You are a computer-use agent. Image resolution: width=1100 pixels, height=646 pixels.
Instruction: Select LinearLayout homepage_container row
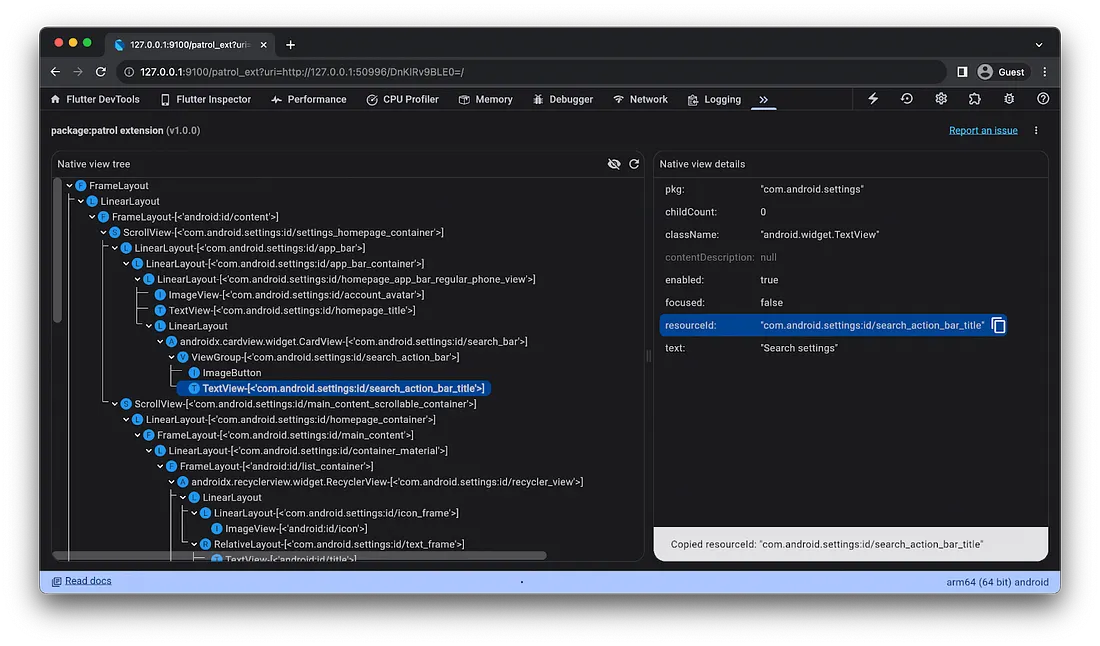point(283,419)
